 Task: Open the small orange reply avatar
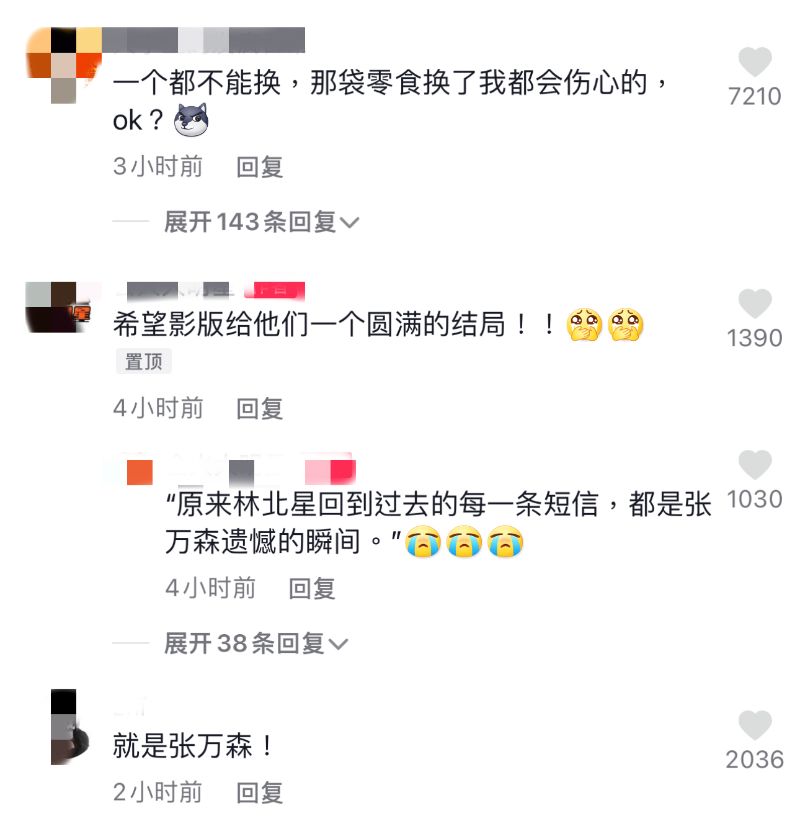click(140, 472)
